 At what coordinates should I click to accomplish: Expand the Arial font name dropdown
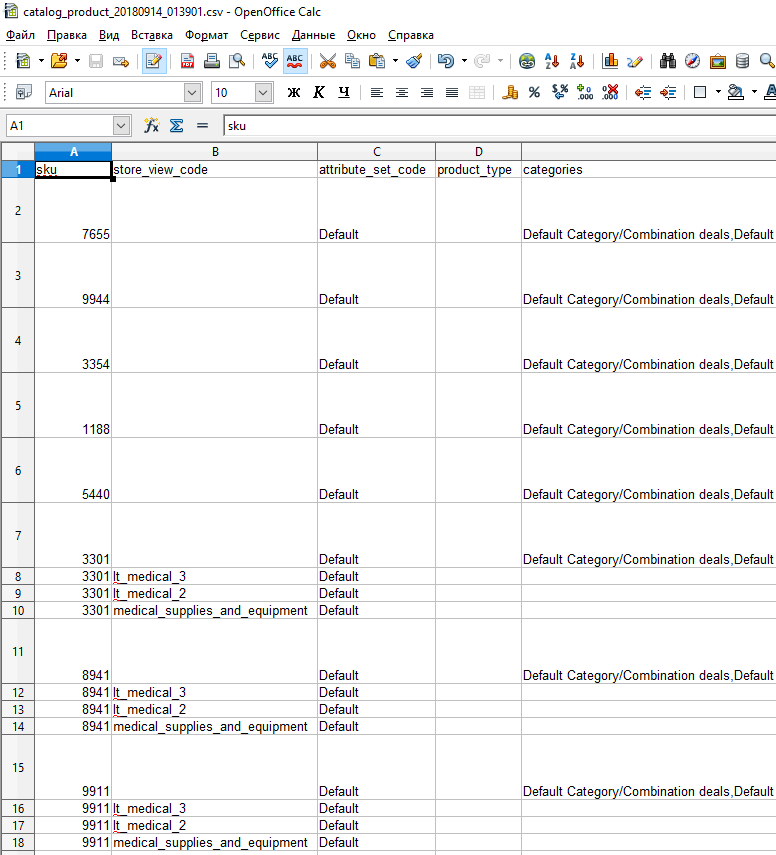pos(192,93)
